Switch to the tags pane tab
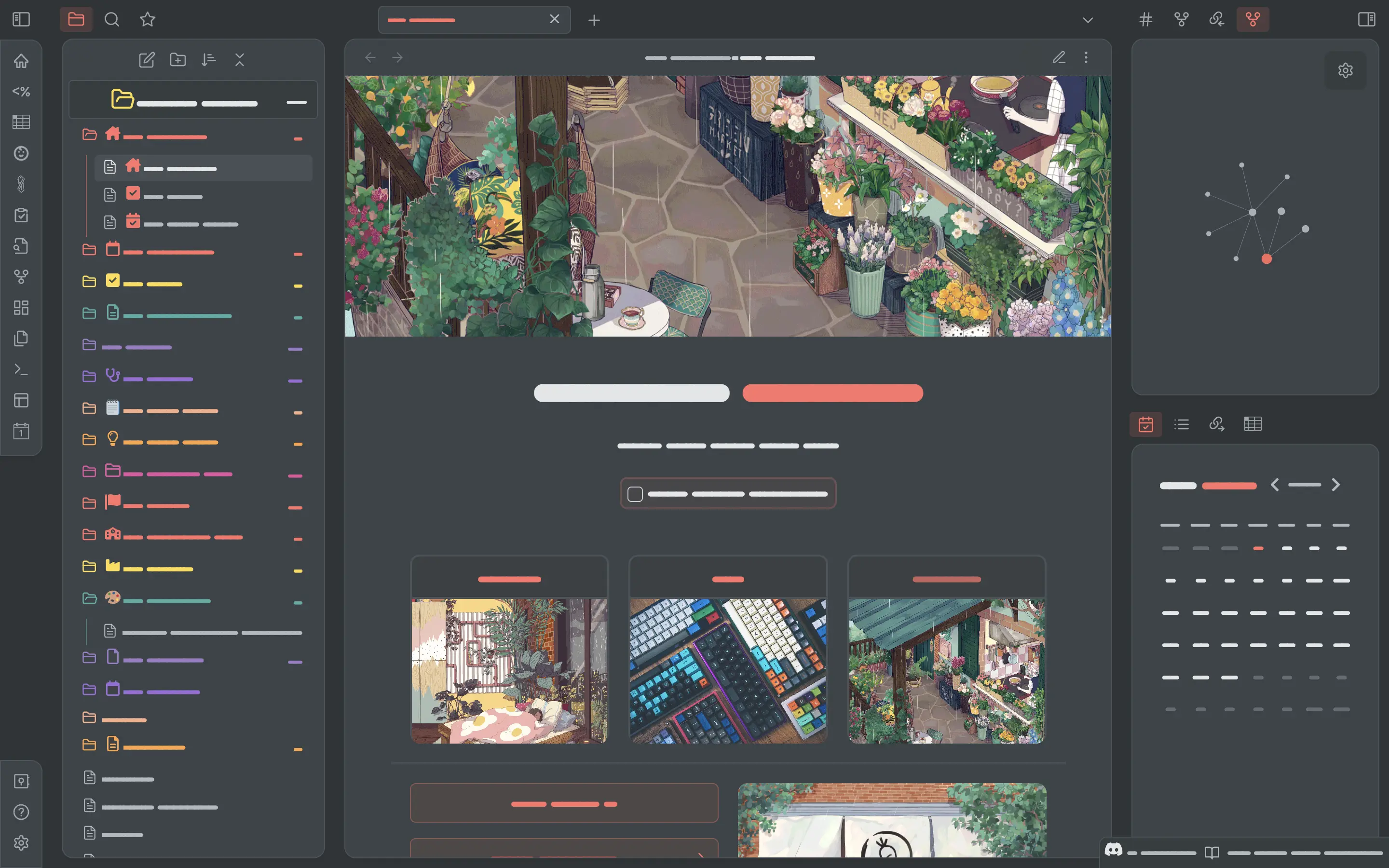 (1145, 19)
